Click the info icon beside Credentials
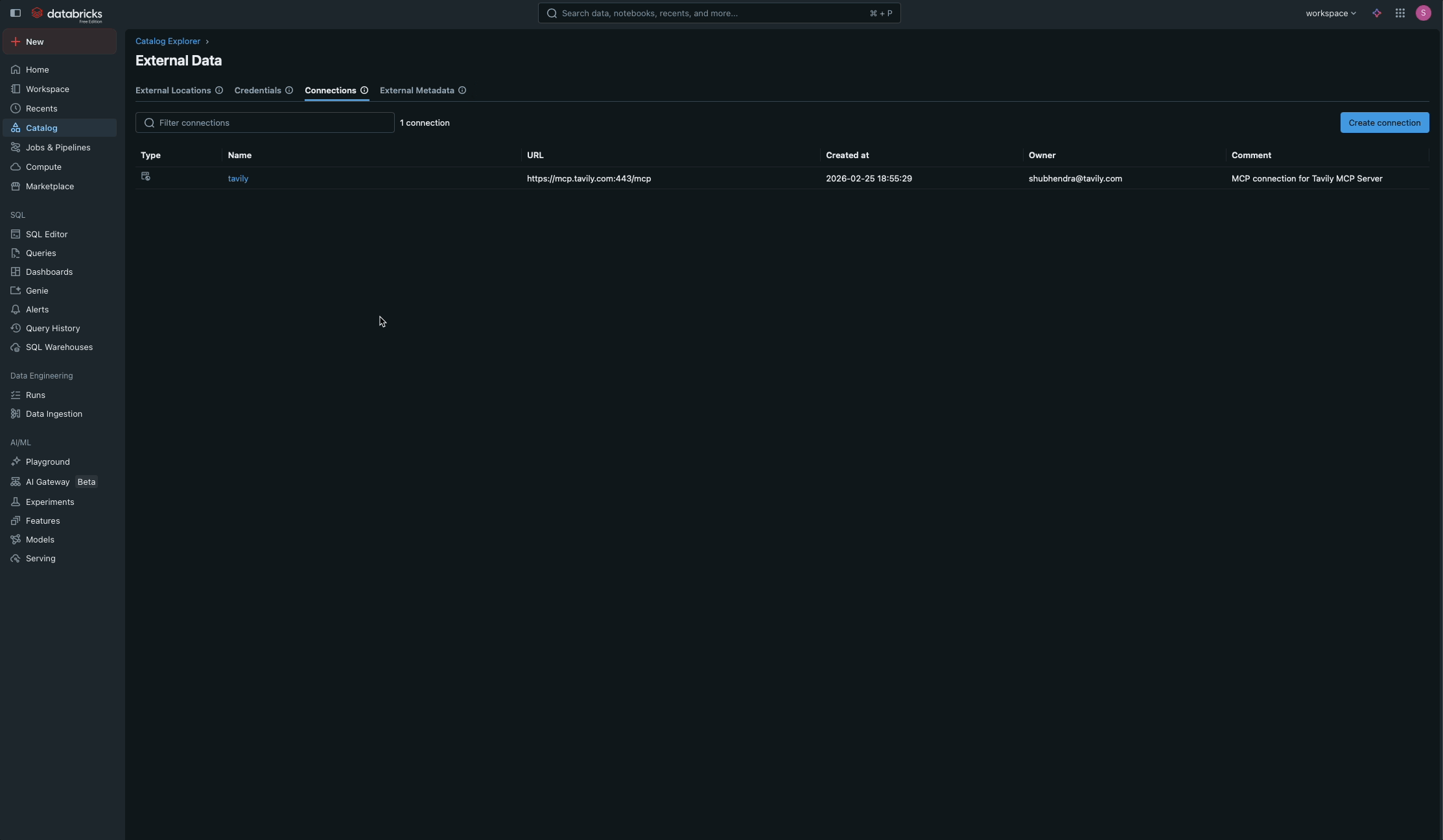This screenshot has width=1443, height=840. 289,90
